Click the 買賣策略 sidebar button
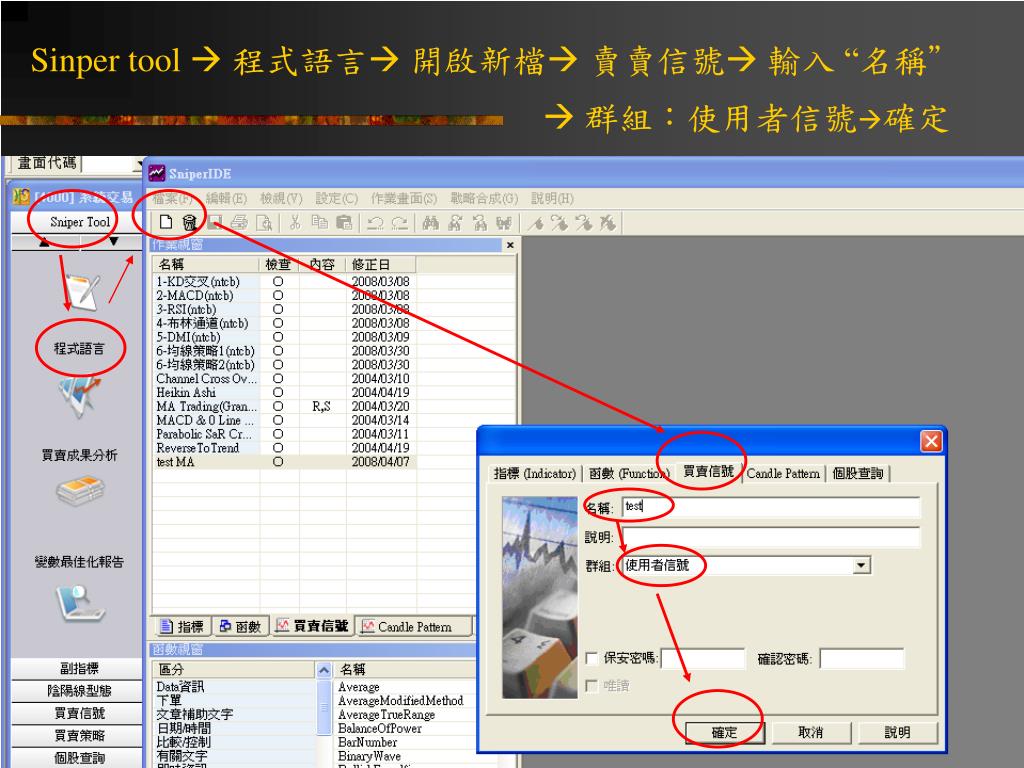 [79, 735]
